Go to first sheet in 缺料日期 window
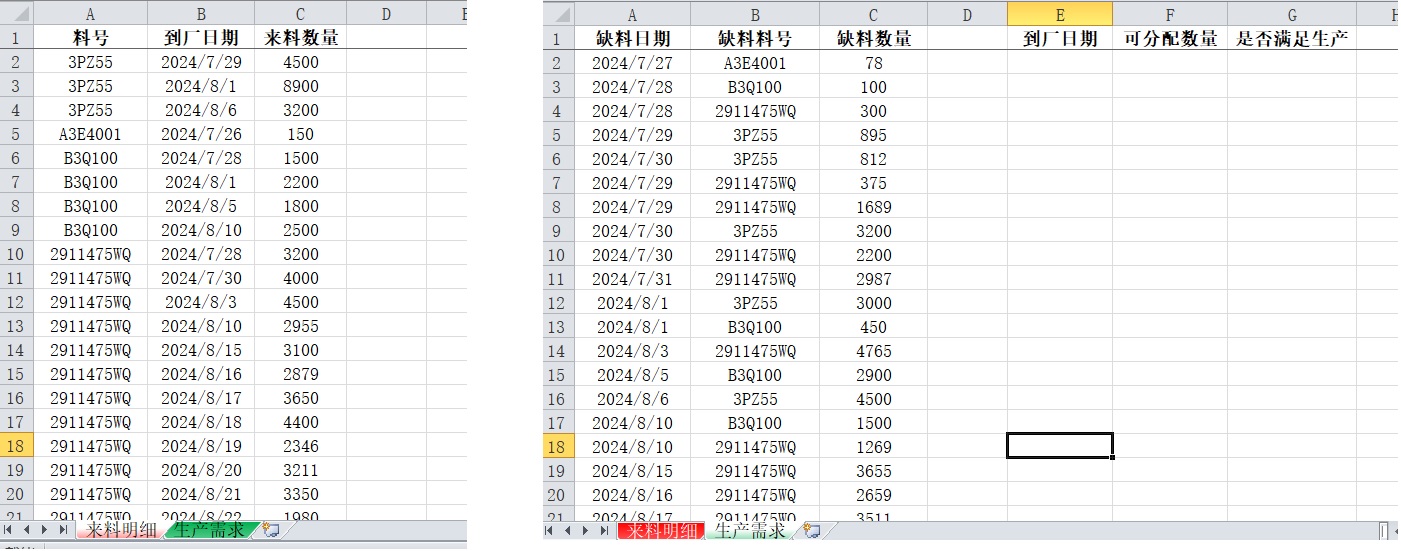Image resolution: width=1401 pixels, height=551 pixels. 550,530
